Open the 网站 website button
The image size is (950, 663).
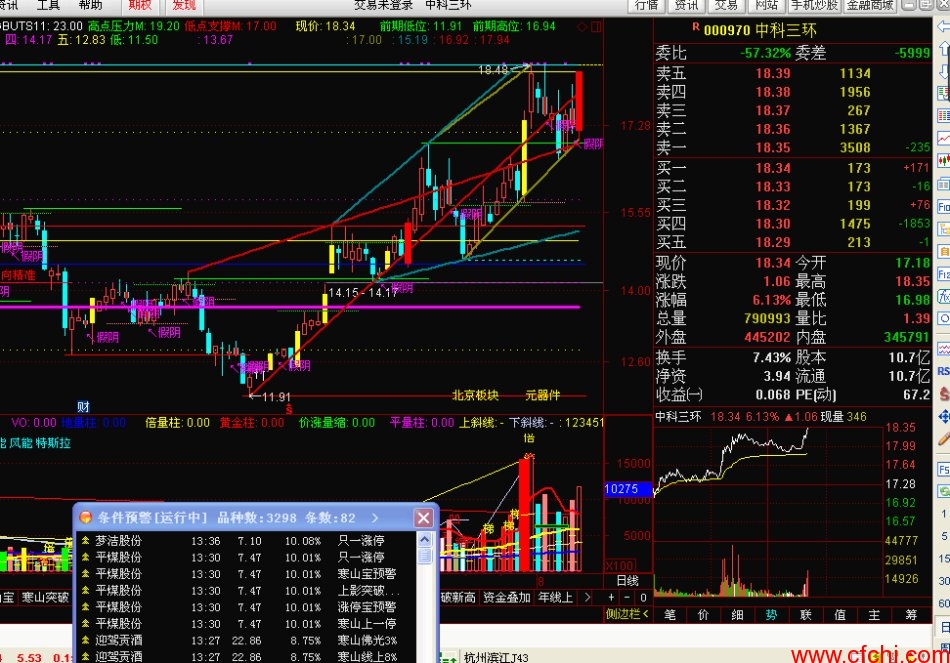point(766,5)
